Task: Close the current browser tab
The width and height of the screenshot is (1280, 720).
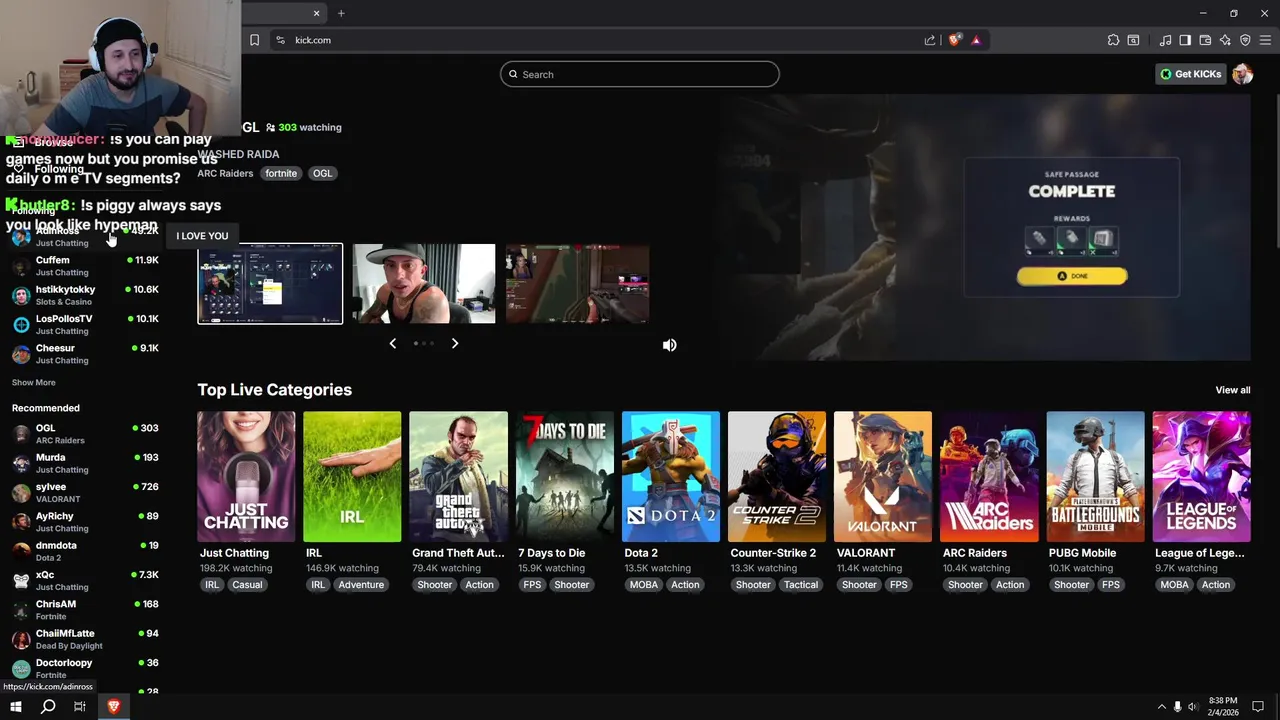Action: (x=317, y=13)
